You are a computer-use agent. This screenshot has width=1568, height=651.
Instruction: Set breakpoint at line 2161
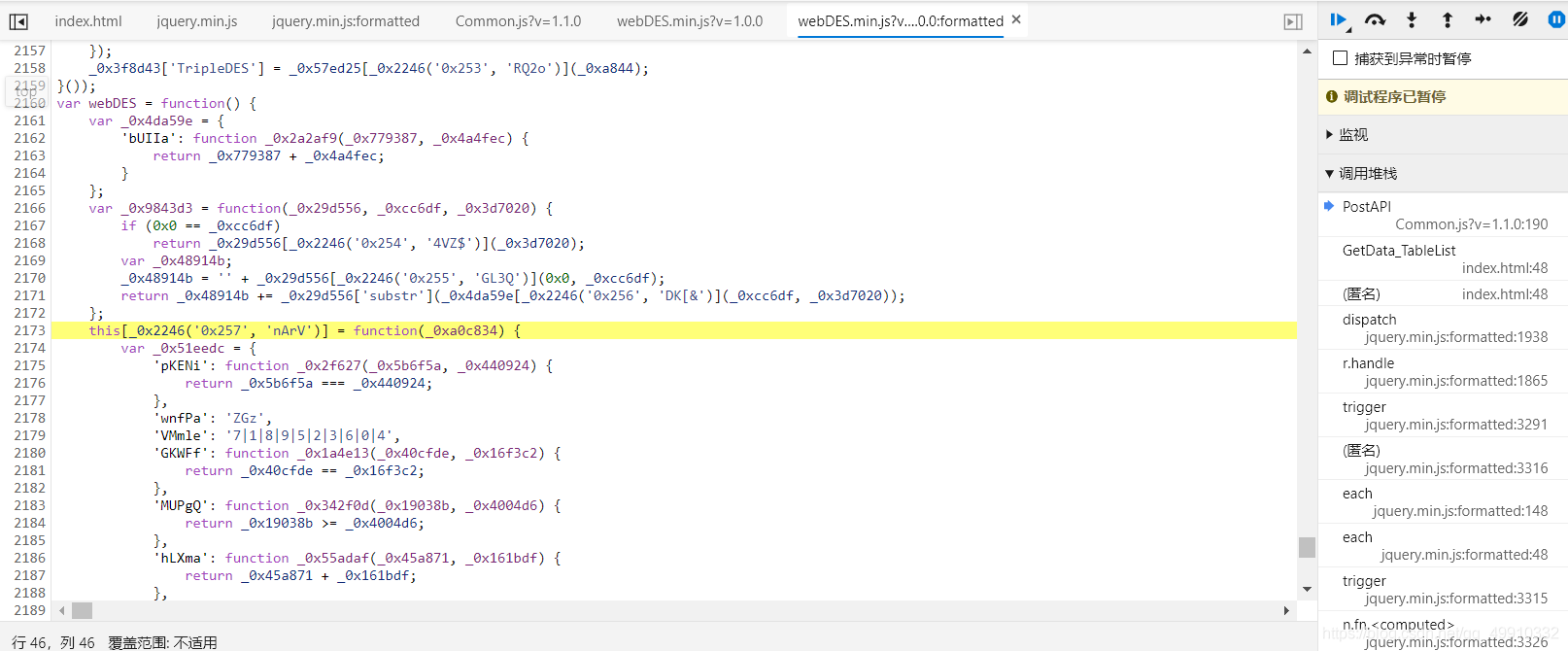[29, 120]
